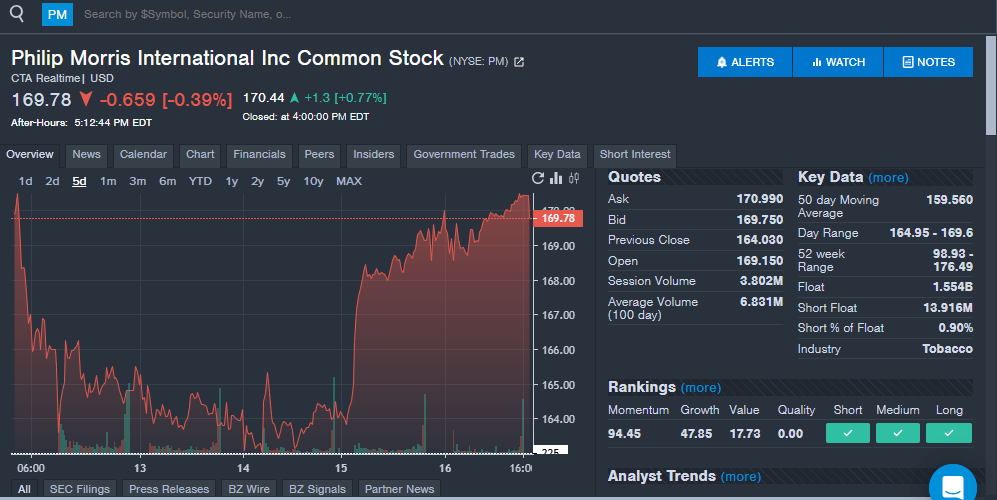Switch to the News tab
The image size is (997, 500).
coord(86,155)
